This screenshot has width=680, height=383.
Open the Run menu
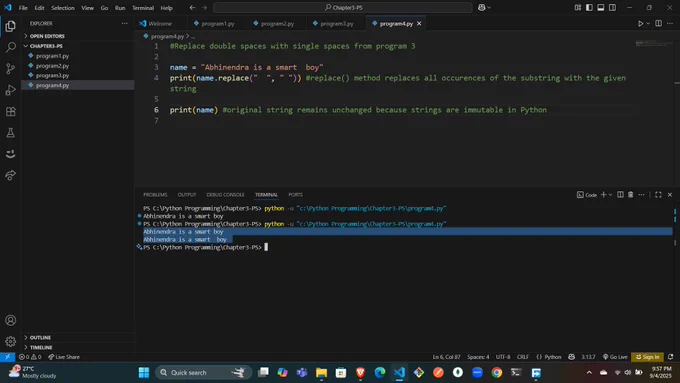click(120, 8)
